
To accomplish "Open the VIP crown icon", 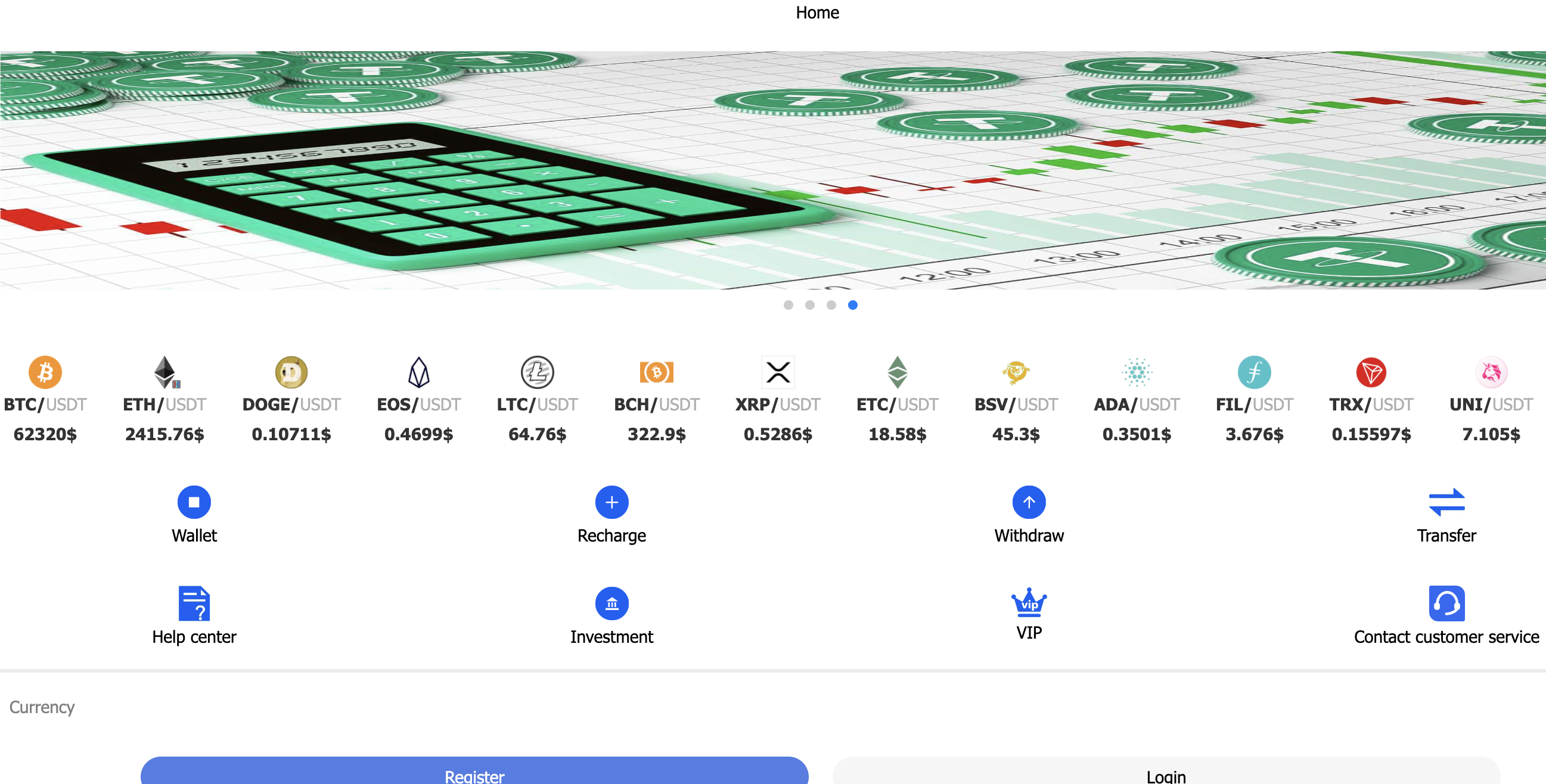I will pyautogui.click(x=1029, y=602).
